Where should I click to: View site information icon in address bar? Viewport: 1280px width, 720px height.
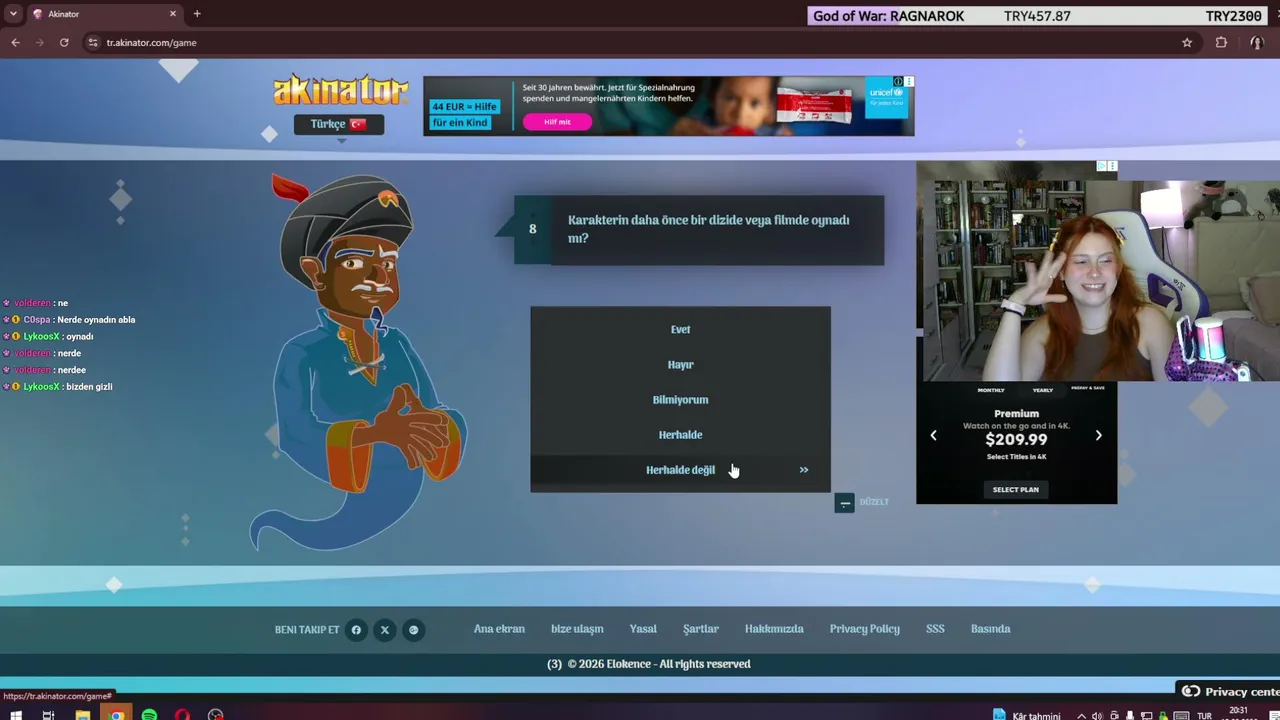[x=93, y=43]
